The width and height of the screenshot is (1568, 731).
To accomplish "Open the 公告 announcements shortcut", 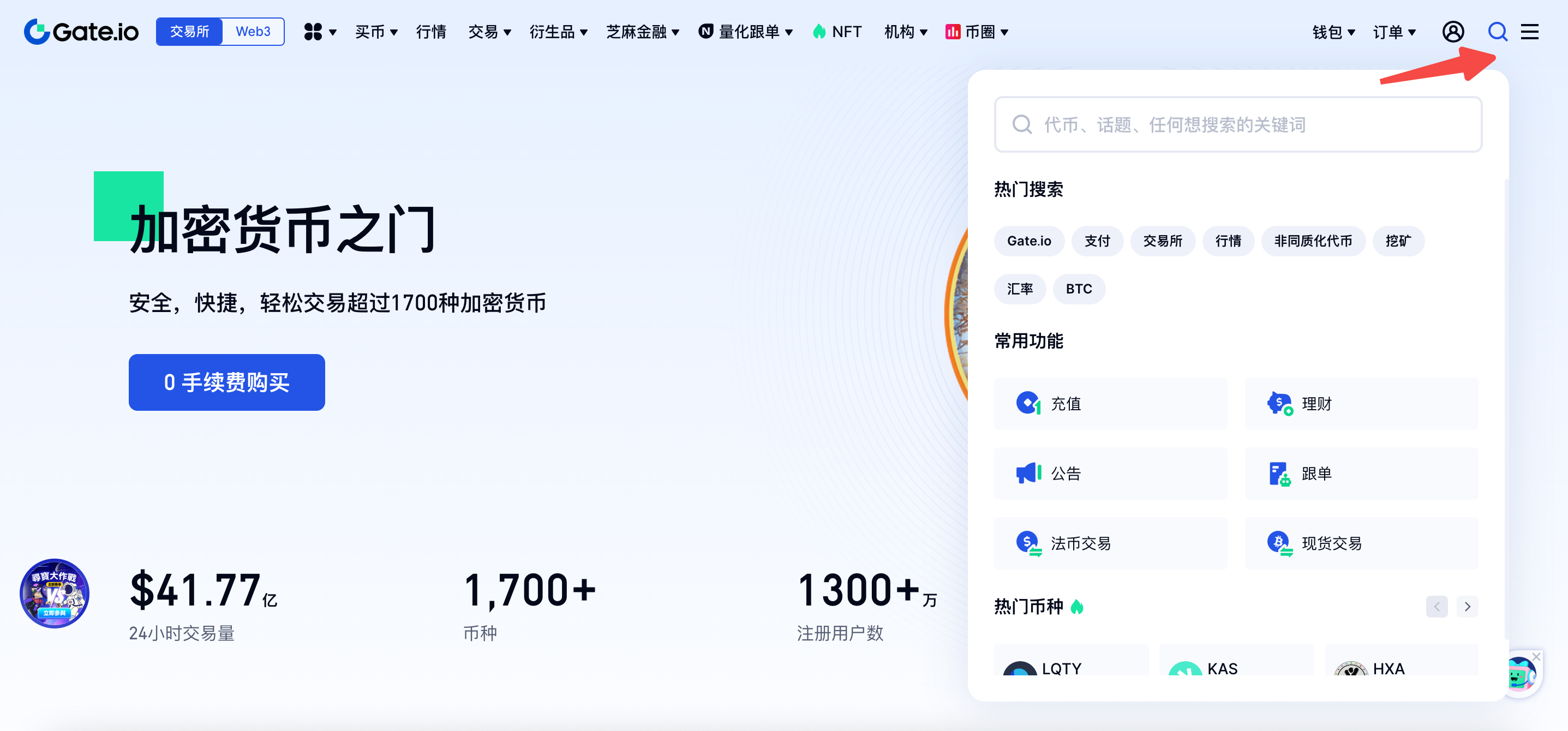I will 1110,473.
